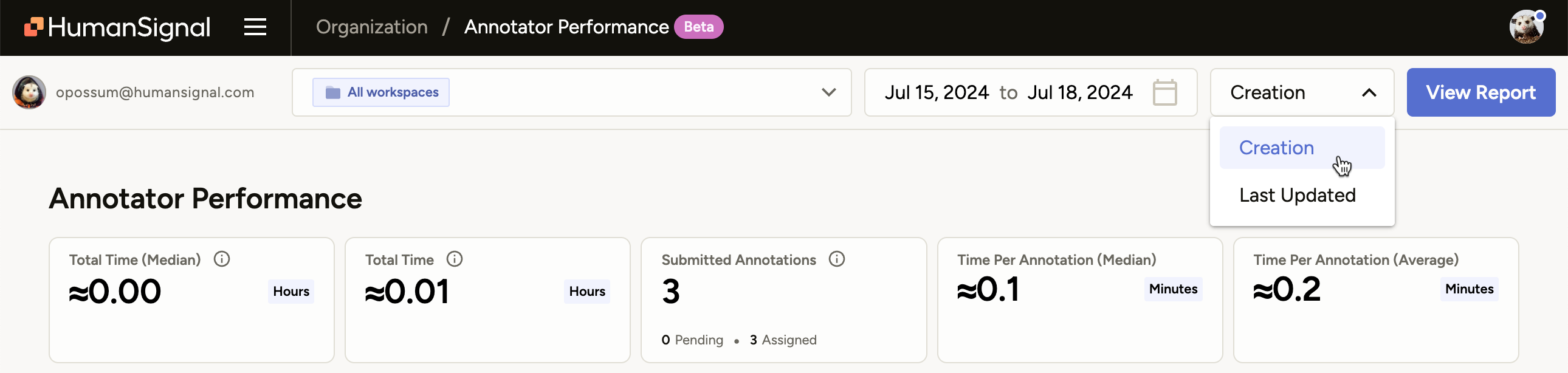
Task: Open the hamburger navigation menu
Action: pos(255,27)
